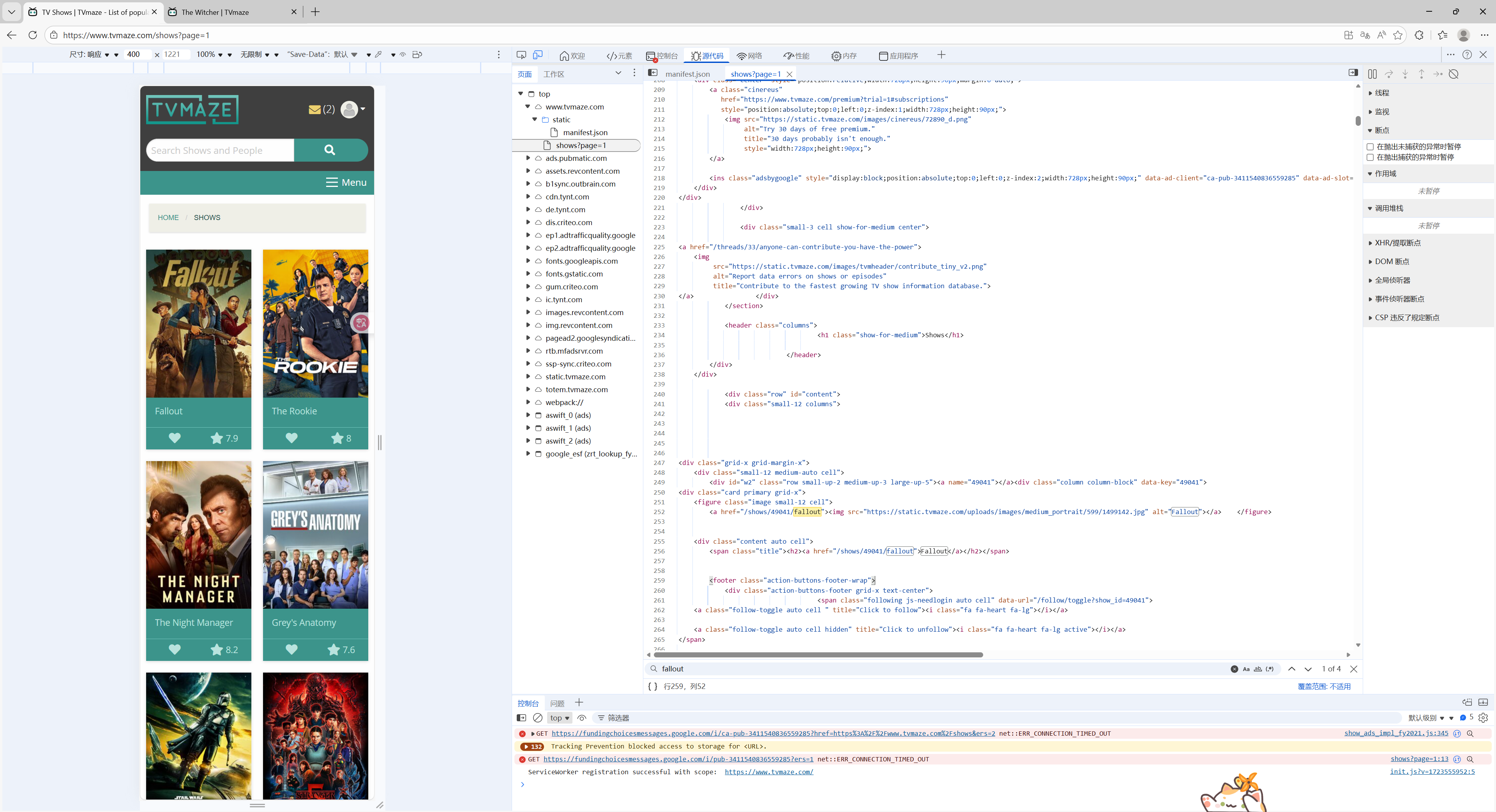Click the pretty print braces icon
The image size is (1496, 812).
[653, 686]
